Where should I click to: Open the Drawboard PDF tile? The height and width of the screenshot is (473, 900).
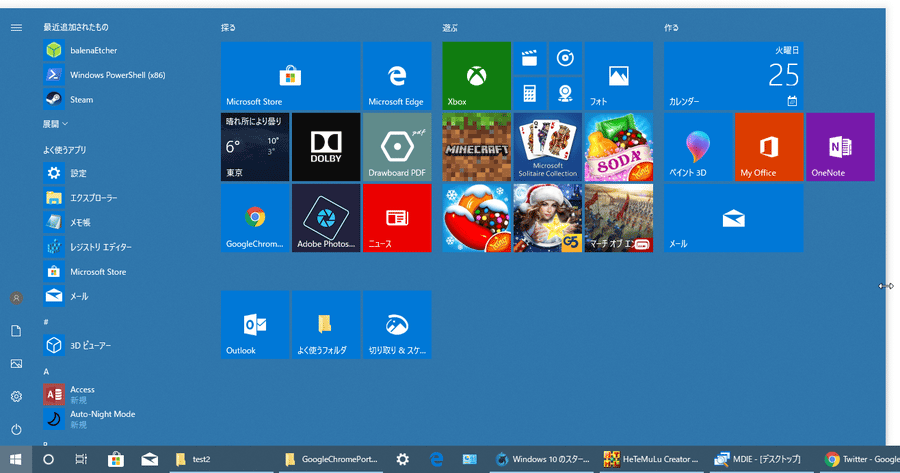pos(397,147)
